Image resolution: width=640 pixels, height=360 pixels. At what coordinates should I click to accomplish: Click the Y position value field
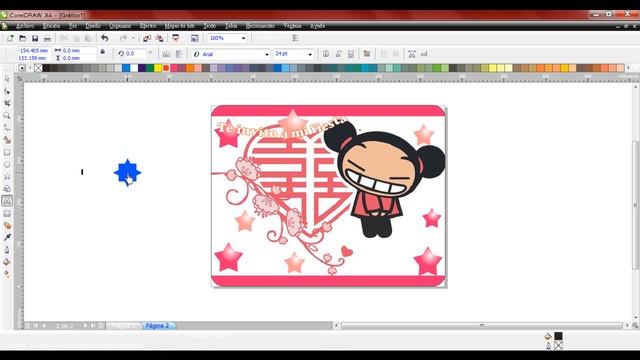point(33,58)
